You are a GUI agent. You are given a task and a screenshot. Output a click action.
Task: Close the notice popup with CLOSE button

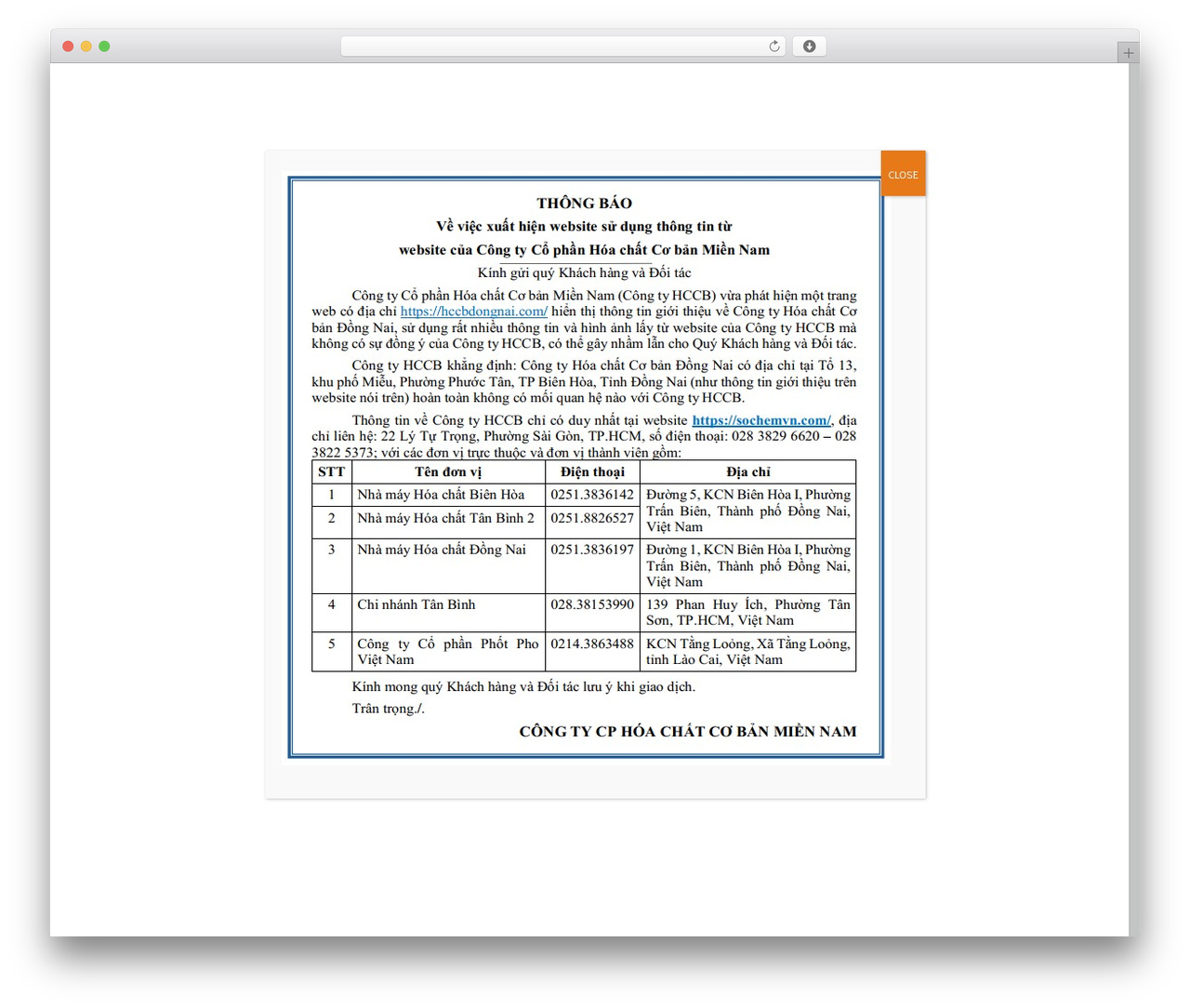tap(903, 174)
